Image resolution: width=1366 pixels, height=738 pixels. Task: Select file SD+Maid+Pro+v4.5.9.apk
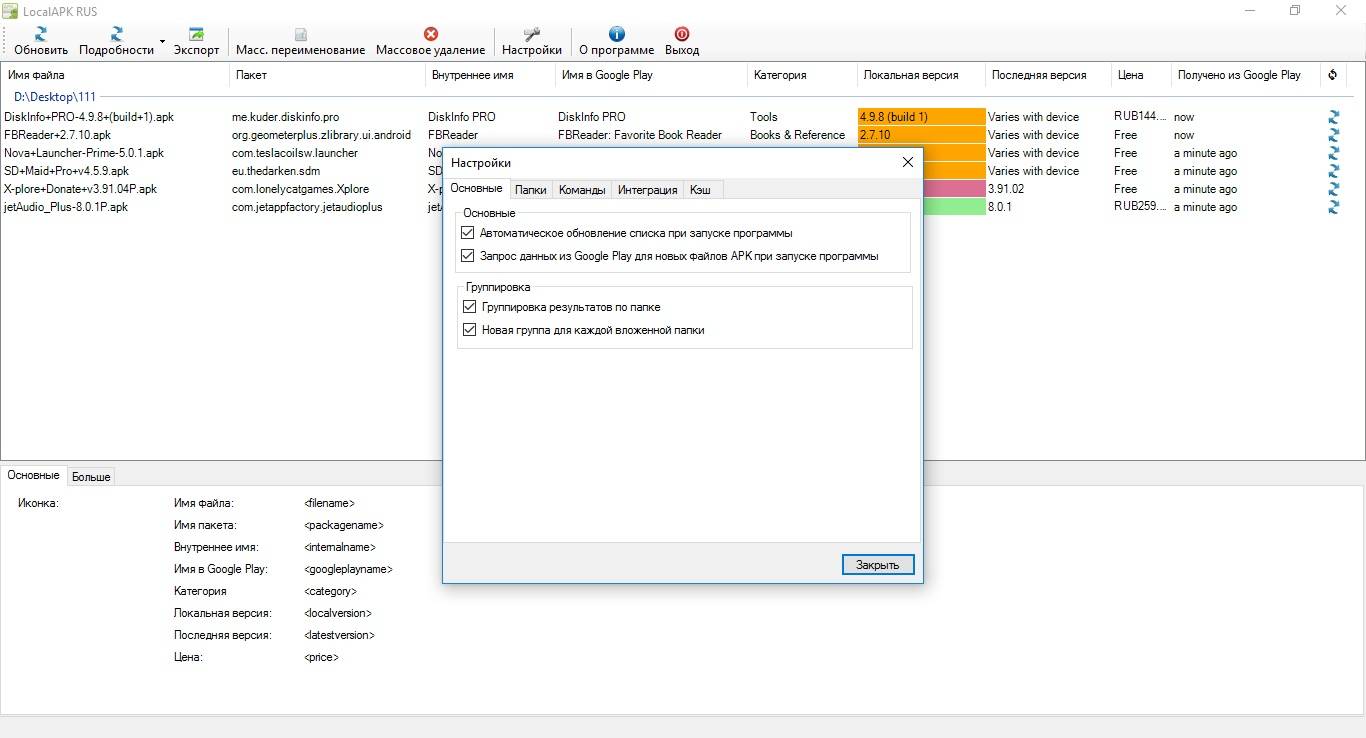(x=67, y=171)
